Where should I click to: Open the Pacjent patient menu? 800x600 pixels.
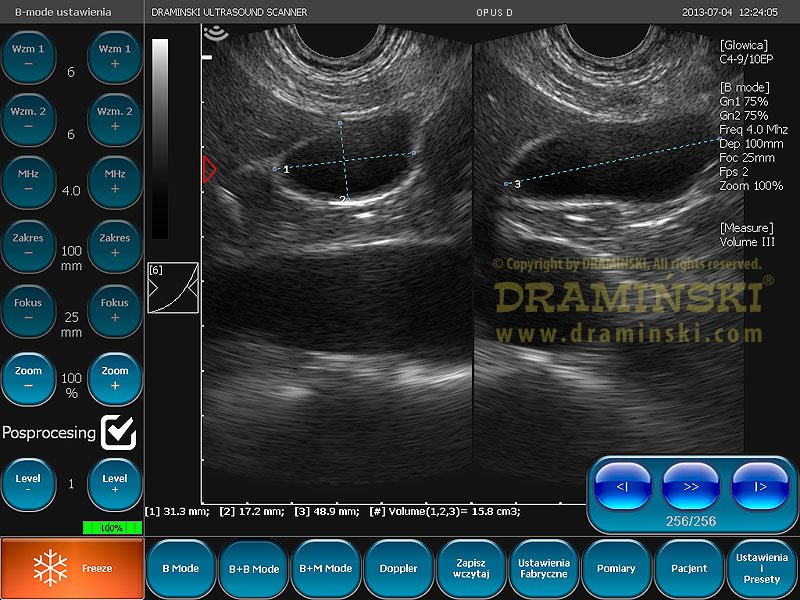(x=689, y=568)
